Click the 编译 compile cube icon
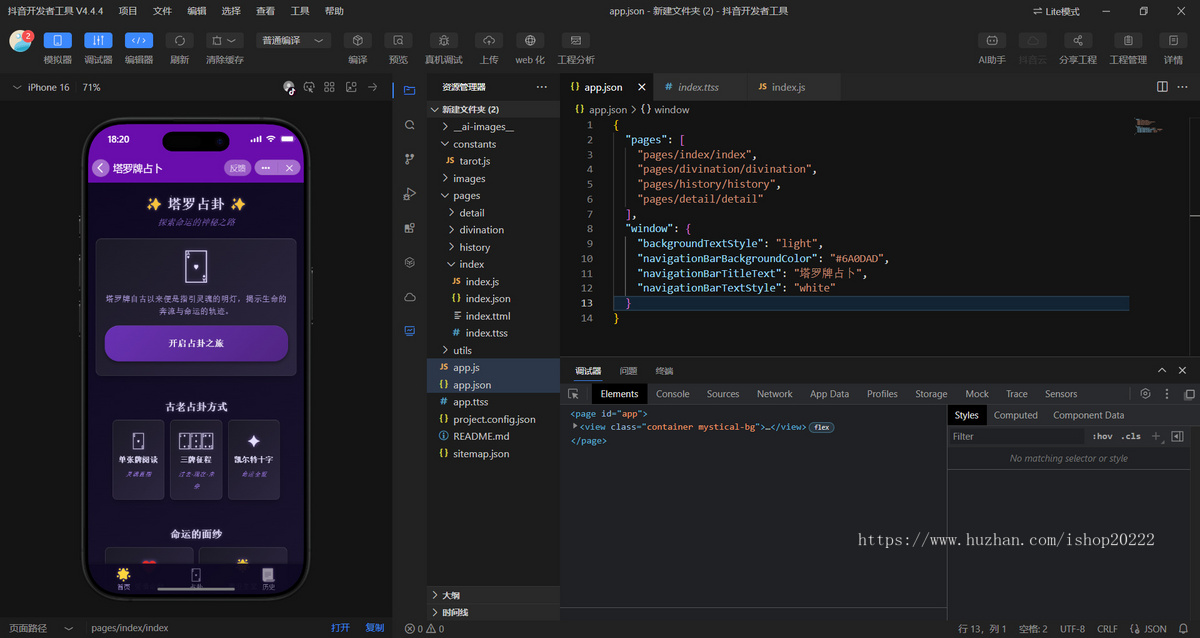Image resolution: width=1200 pixels, height=638 pixels. point(358,41)
